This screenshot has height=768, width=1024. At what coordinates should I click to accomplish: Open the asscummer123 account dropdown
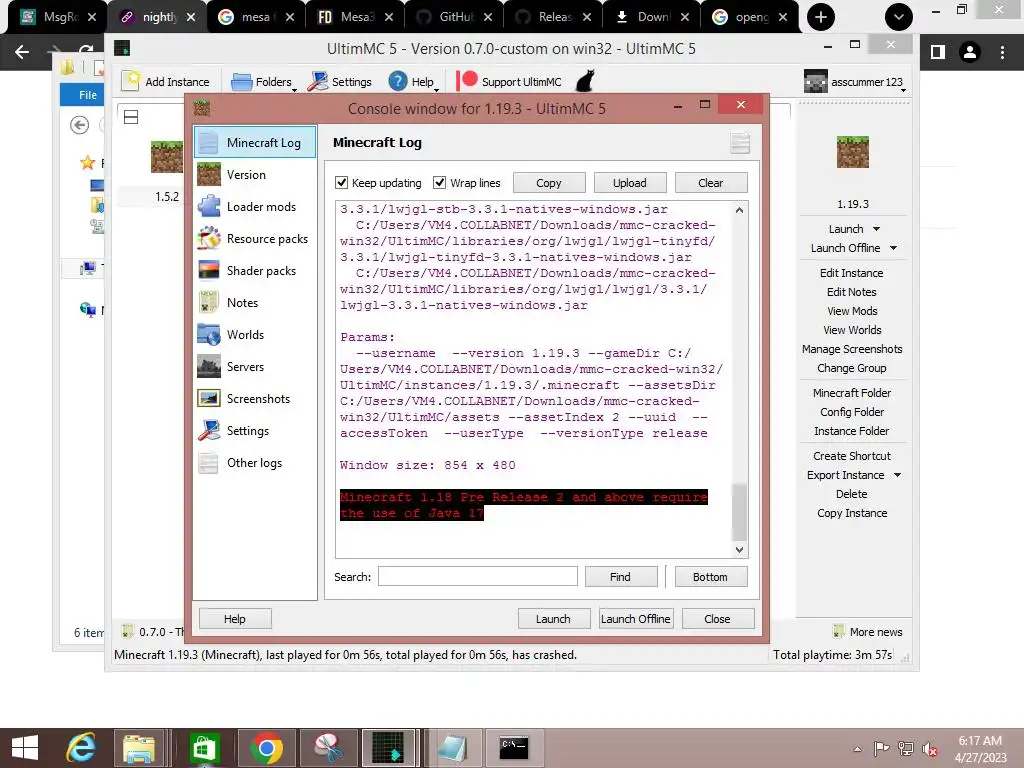pos(856,82)
